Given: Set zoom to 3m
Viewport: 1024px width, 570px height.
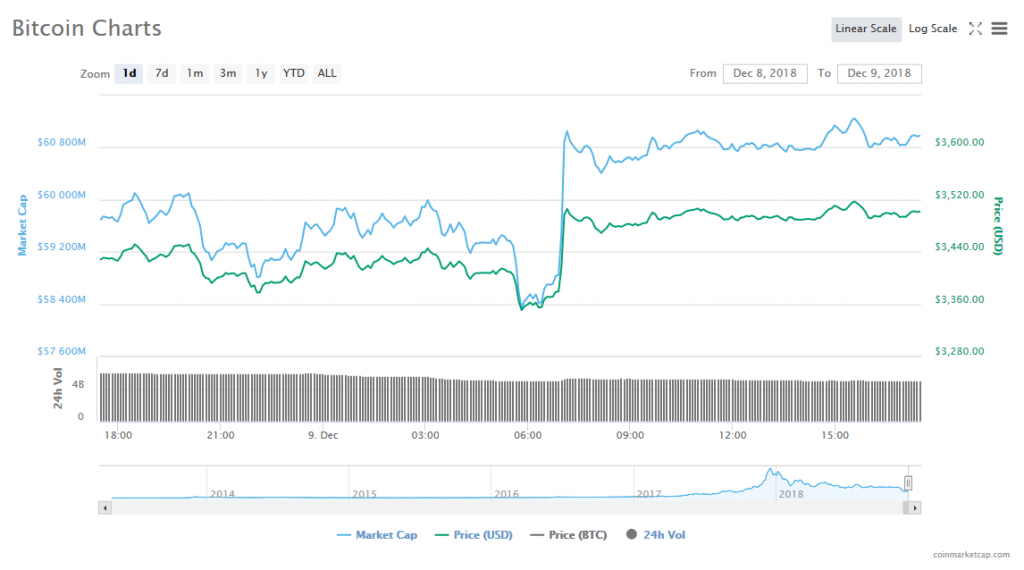Looking at the screenshot, I should (x=228, y=73).
